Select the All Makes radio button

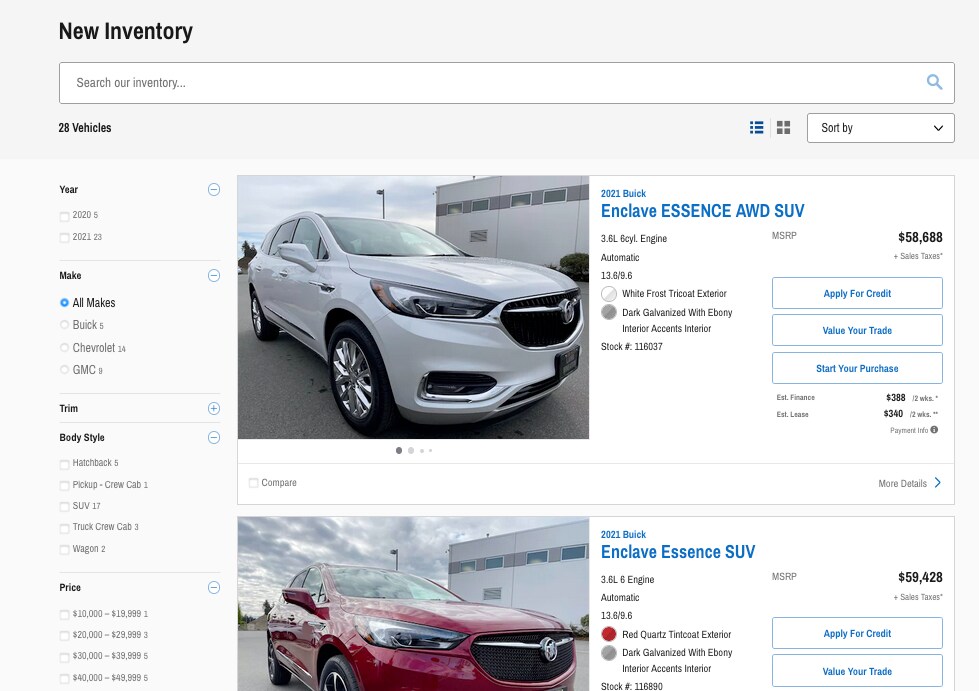pos(64,303)
